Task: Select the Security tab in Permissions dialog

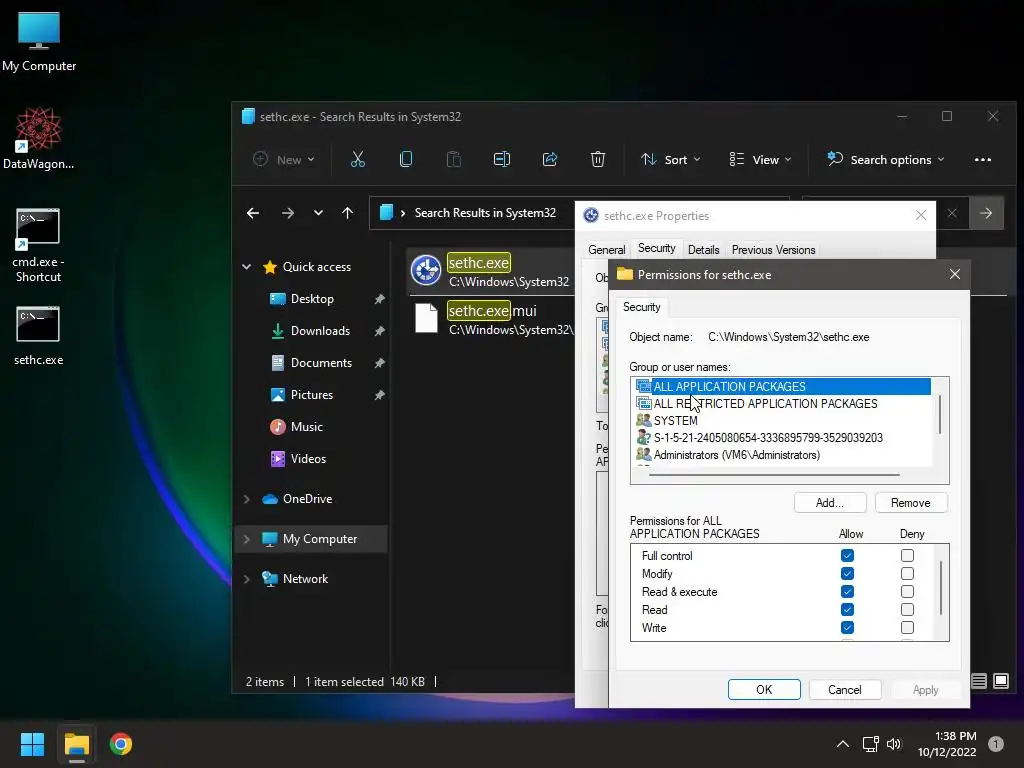Action: (641, 307)
